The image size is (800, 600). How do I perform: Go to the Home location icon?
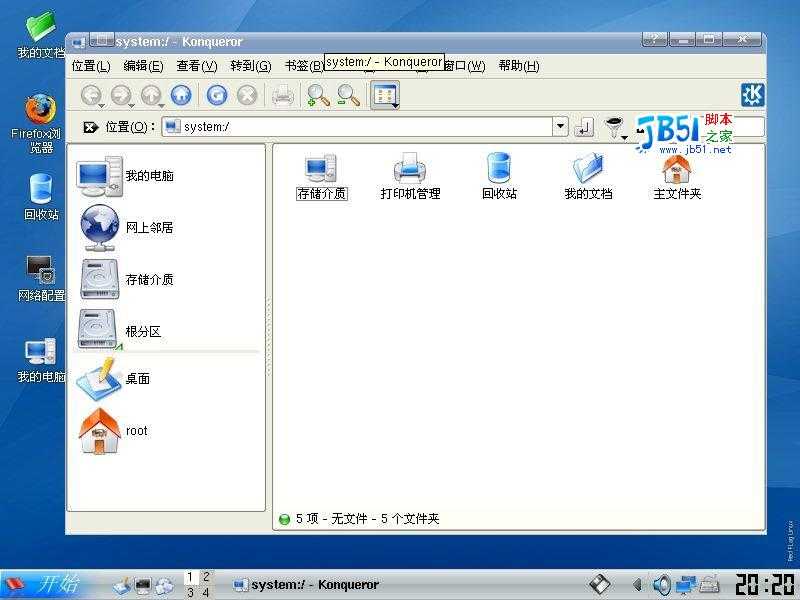[x=181, y=95]
